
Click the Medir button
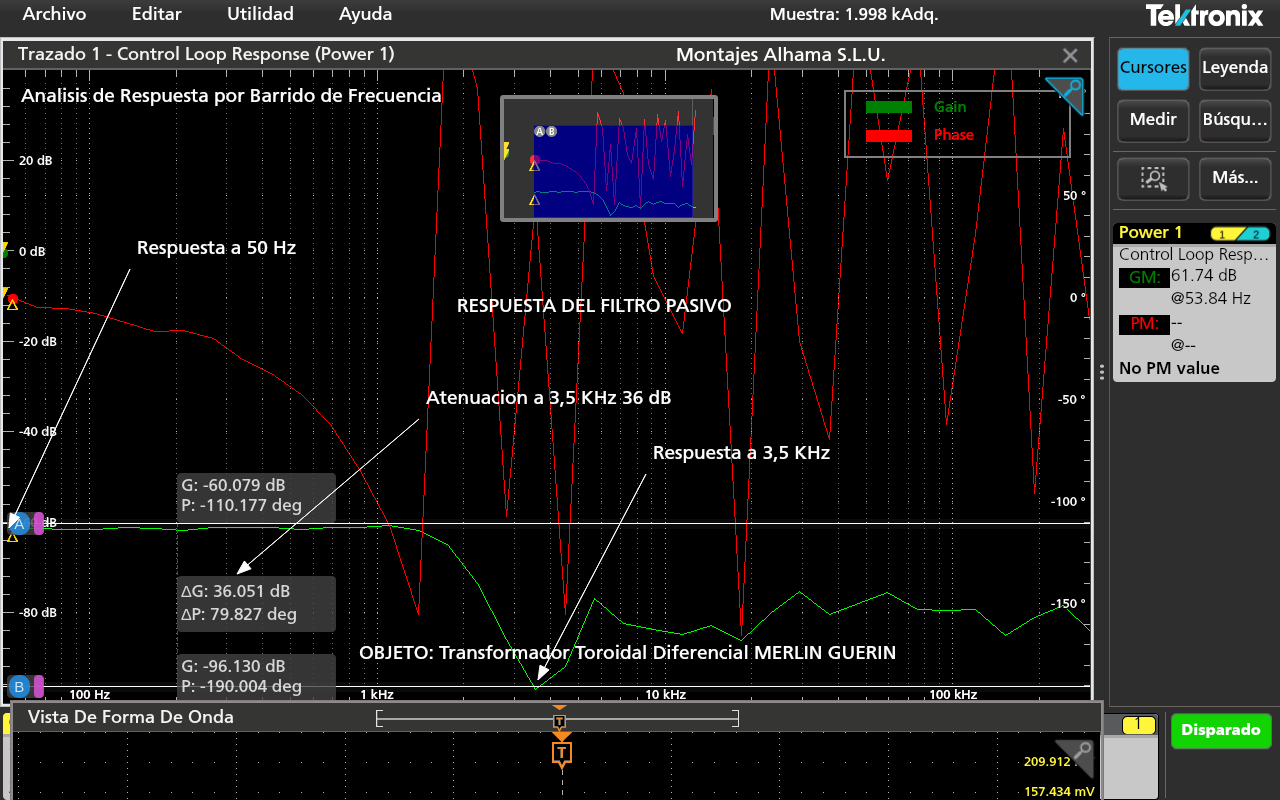pos(1153,120)
